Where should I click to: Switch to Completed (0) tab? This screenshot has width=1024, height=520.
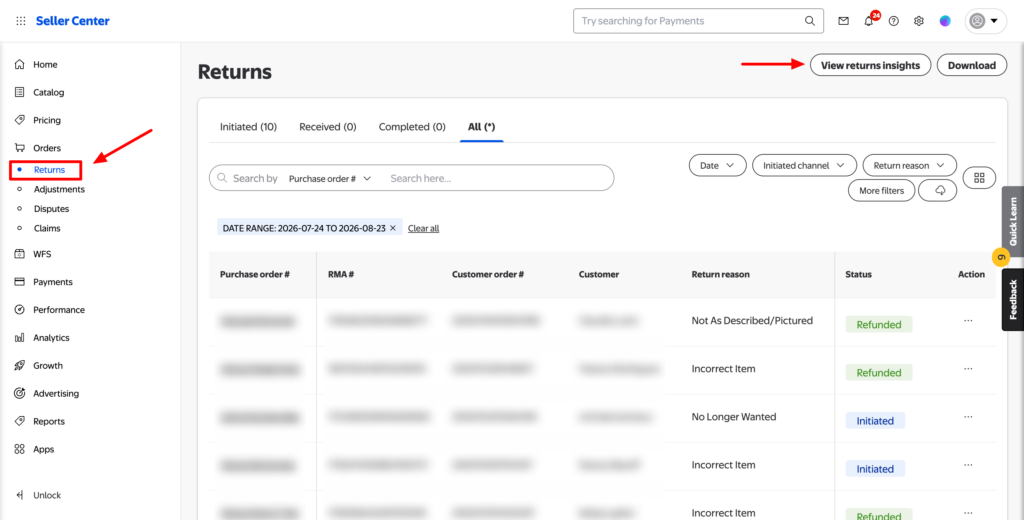(x=412, y=127)
